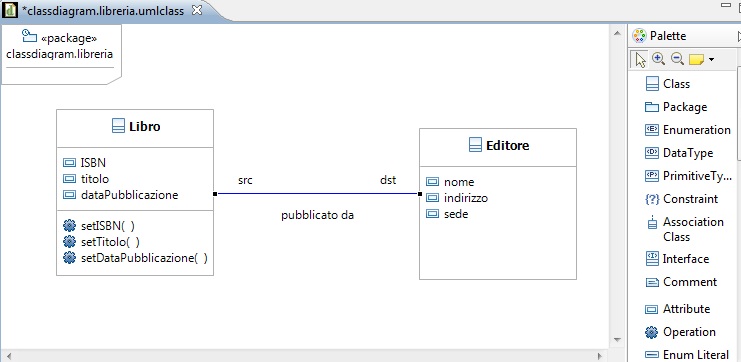The image size is (741, 362).
Task: Choose the Package palette item
Action: pos(676,107)
